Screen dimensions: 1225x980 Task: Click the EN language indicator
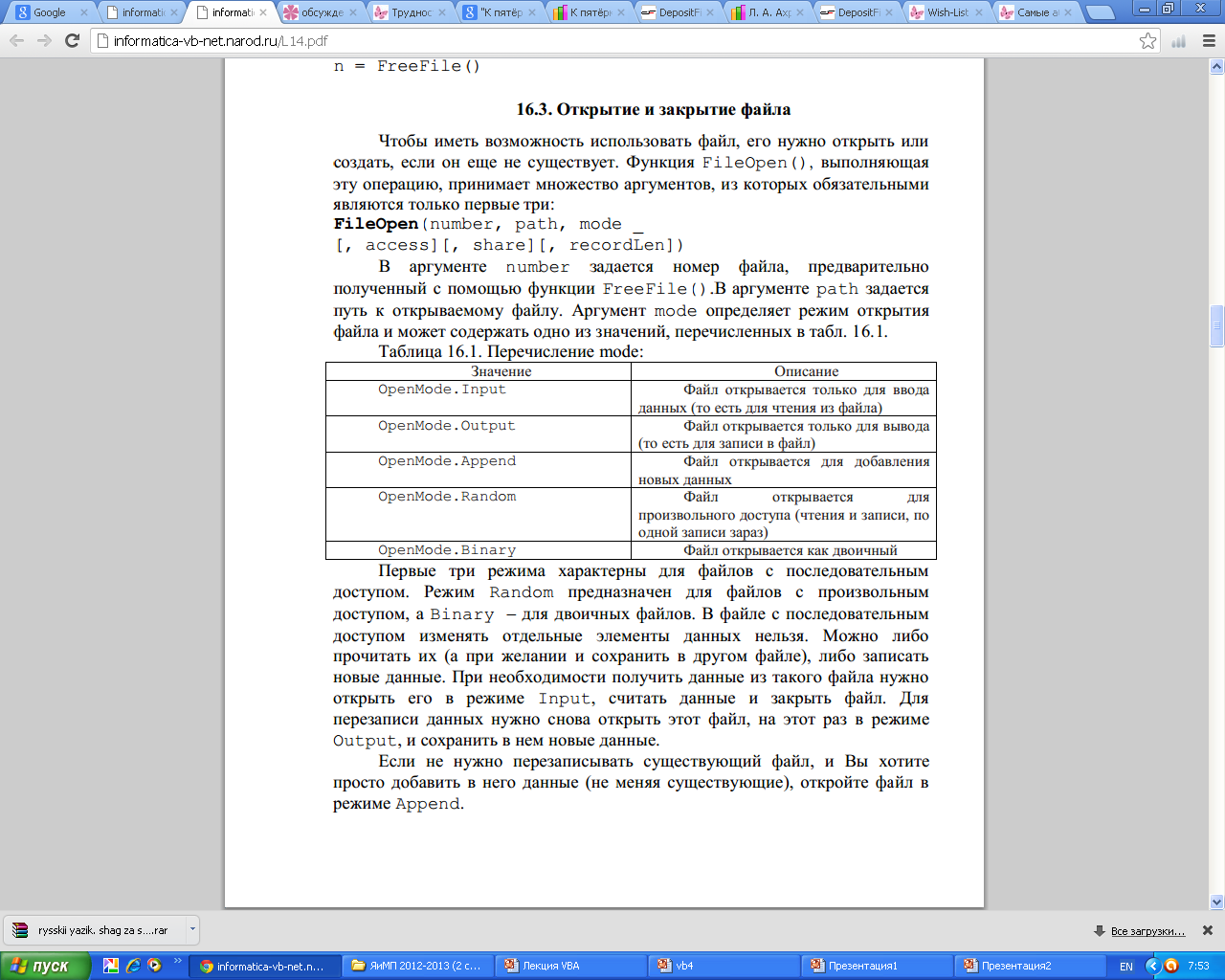tap(1126, 967)
